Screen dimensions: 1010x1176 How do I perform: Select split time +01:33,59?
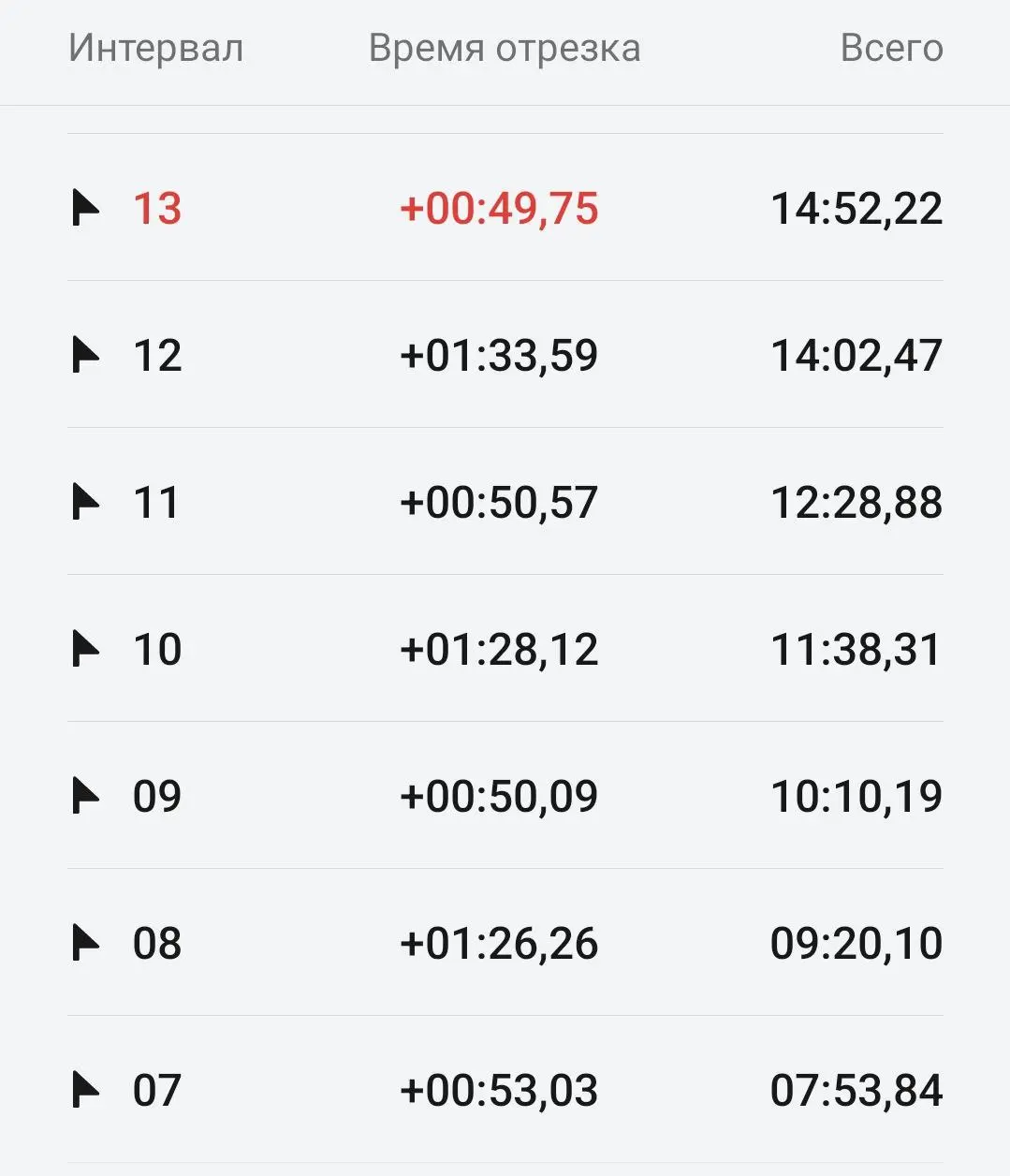pos(499,355)
